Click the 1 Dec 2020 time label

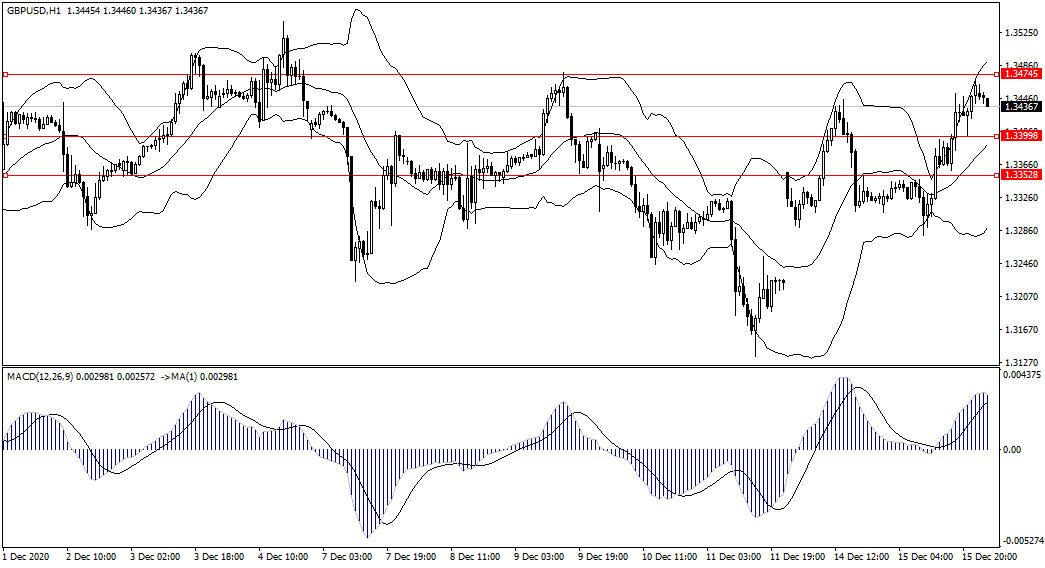click(25, 555)
